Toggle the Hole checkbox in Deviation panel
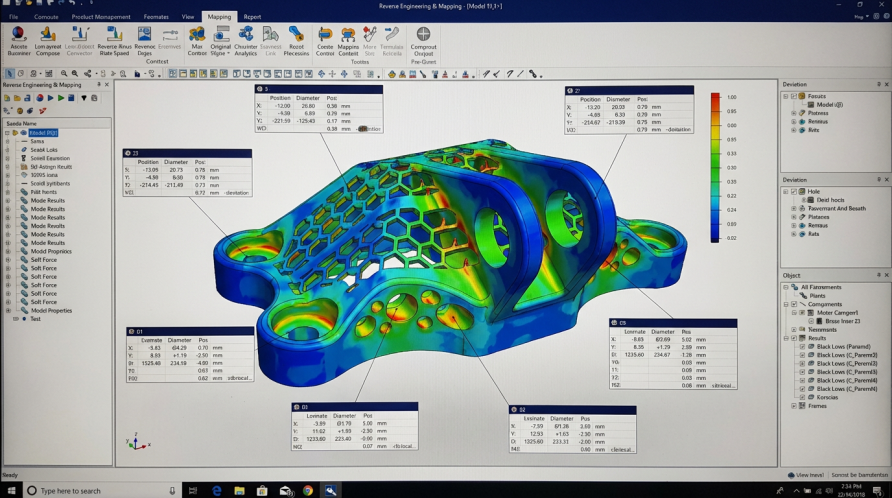892x498 pixels. pos(794,191)
